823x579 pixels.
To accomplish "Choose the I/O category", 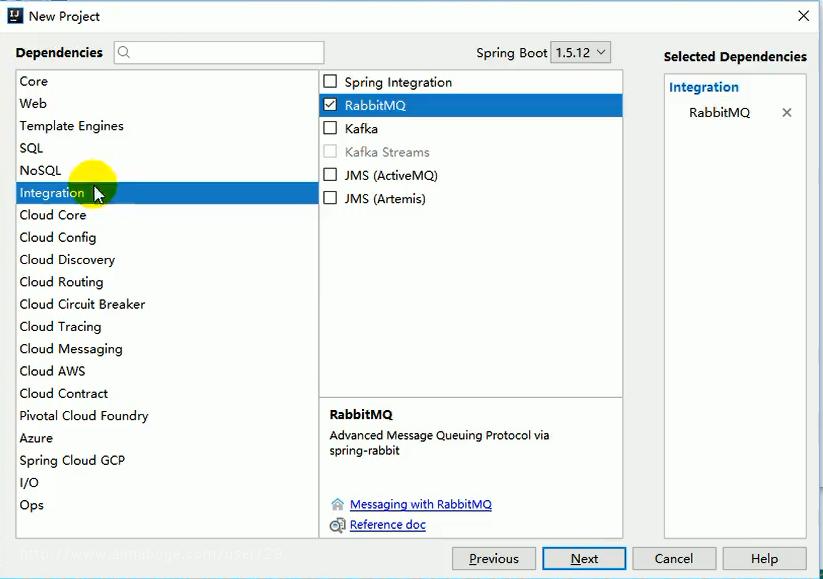I will pos(167,483).
